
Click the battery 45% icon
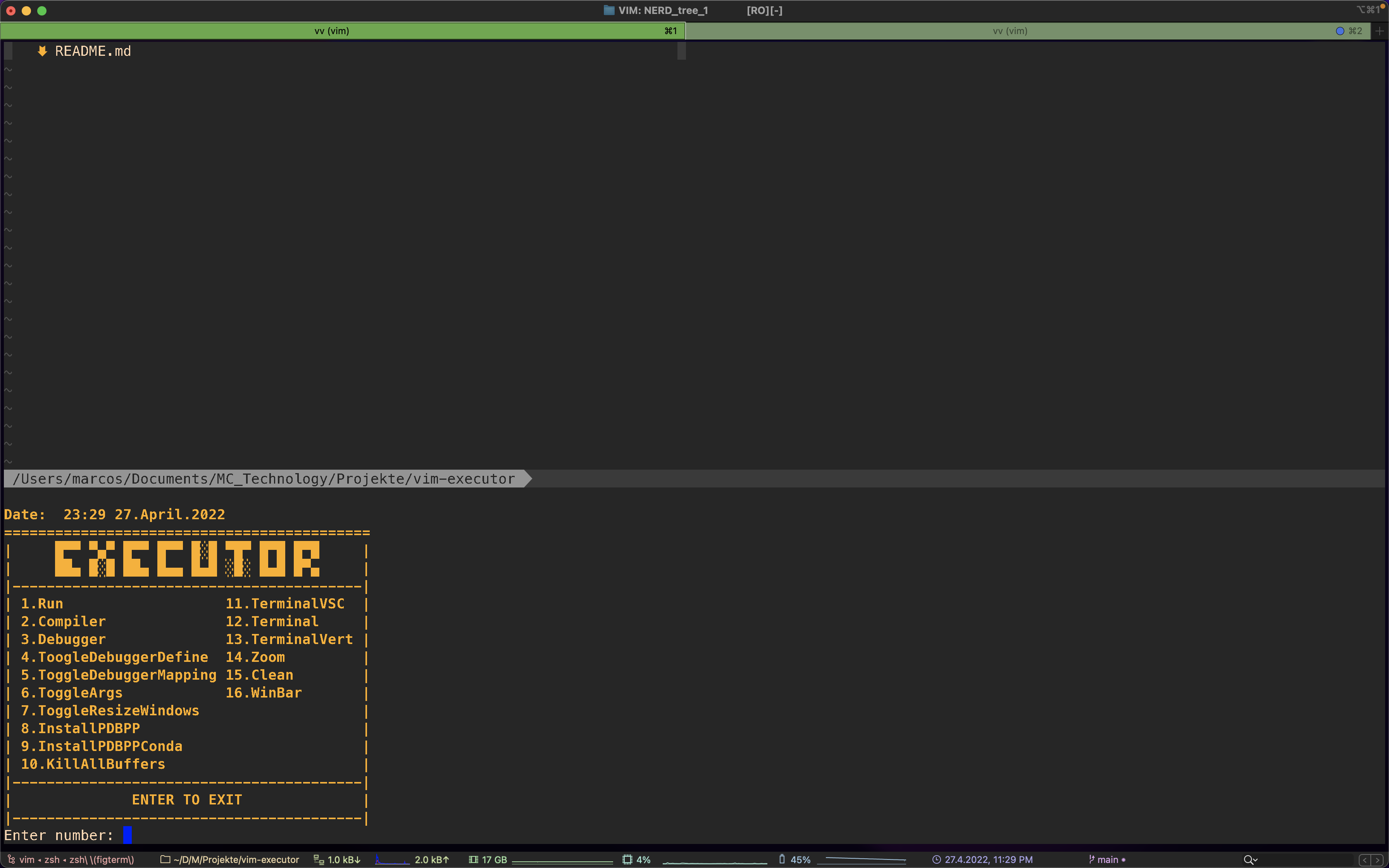click(x=782, y=859)
